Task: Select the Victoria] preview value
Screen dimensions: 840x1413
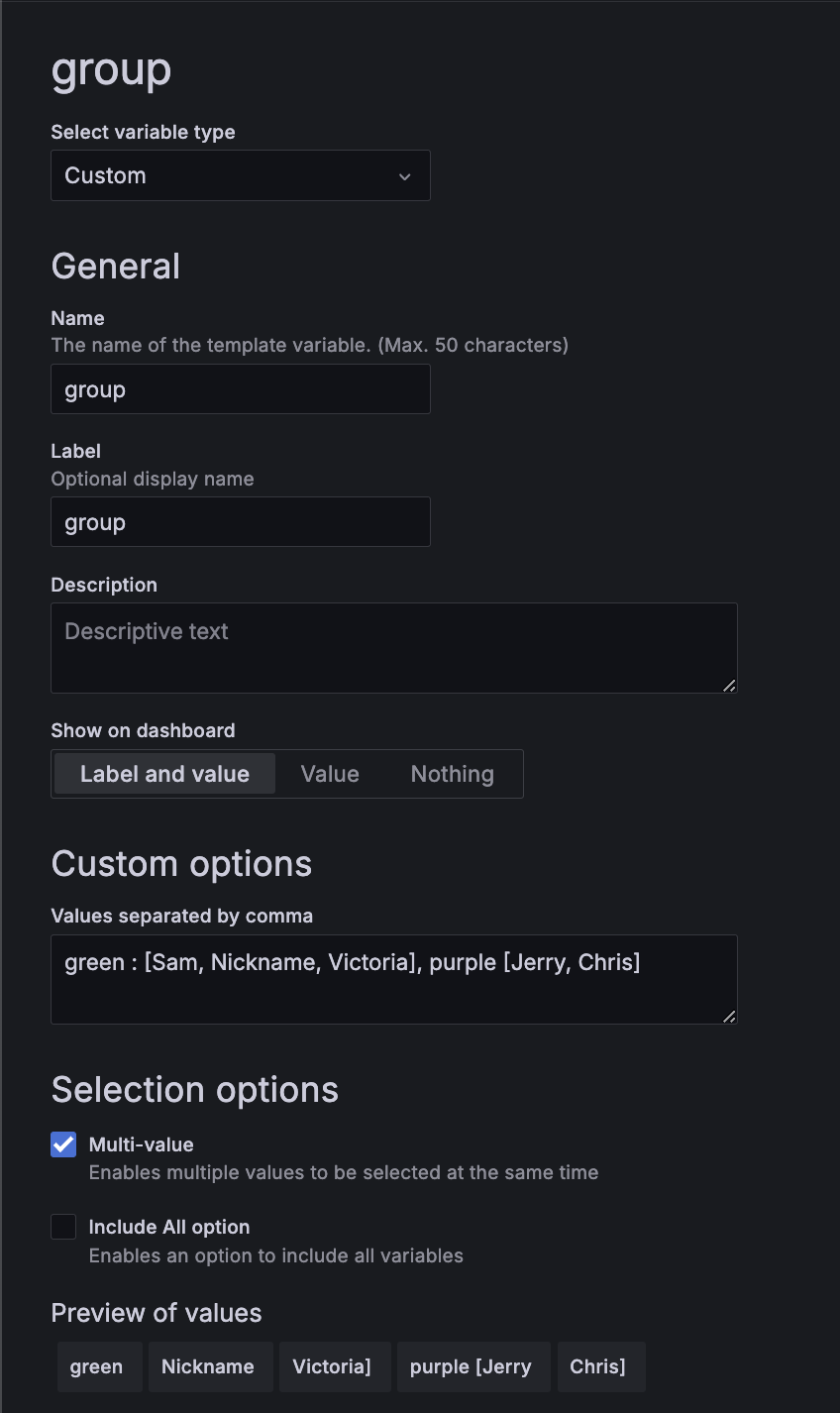Action: click(332, 1366)
